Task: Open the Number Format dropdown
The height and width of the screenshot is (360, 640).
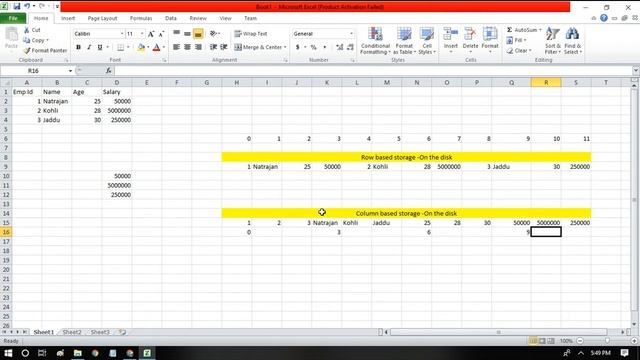Action: (351, 34)
